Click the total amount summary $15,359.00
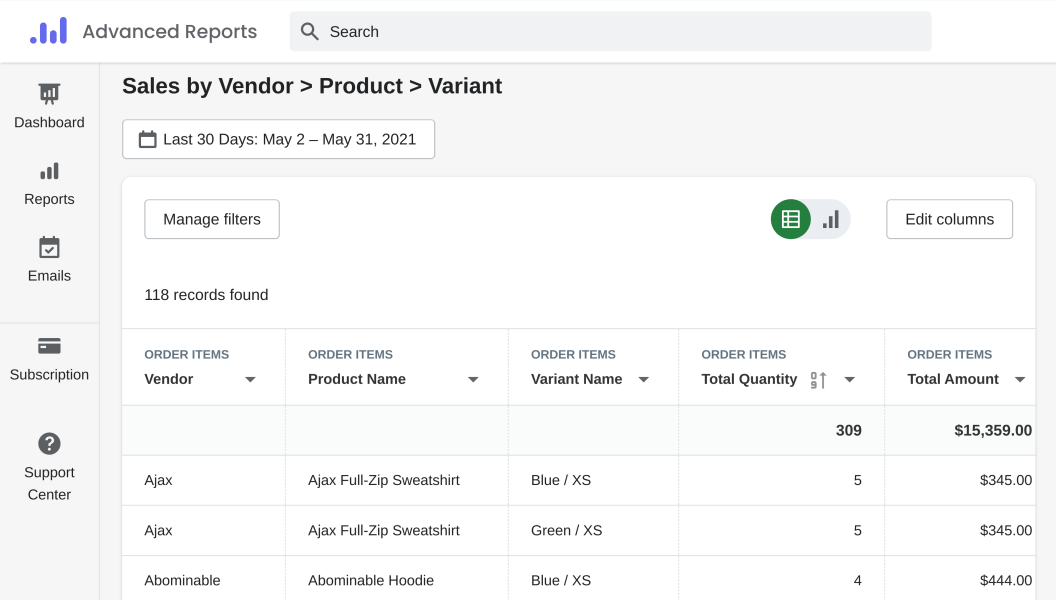This screenshot has height=600, width=1056. [x=993, y=430]
